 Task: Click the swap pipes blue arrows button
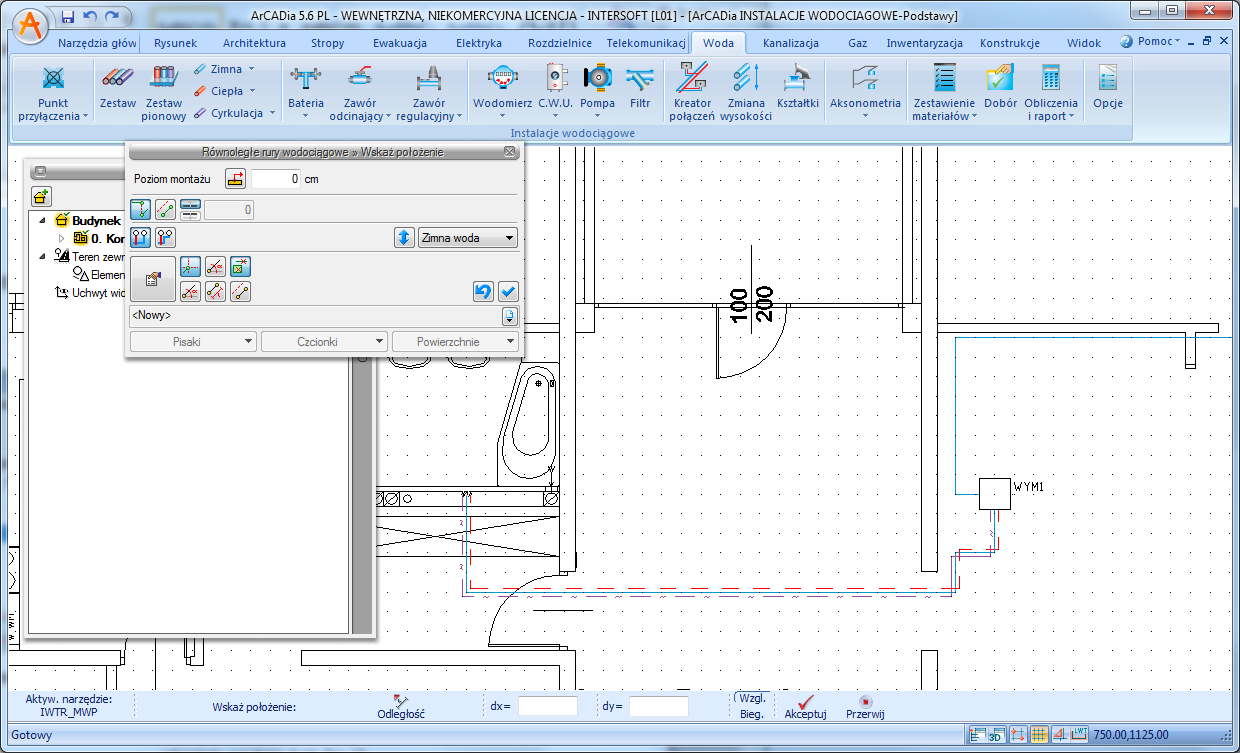403,238
